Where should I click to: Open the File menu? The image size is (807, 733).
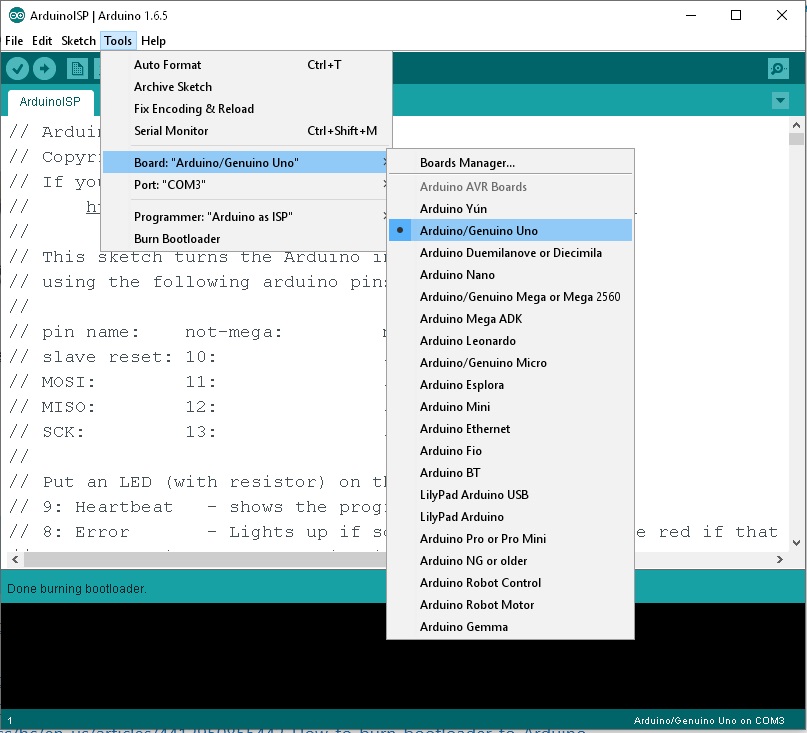(14, 41)
